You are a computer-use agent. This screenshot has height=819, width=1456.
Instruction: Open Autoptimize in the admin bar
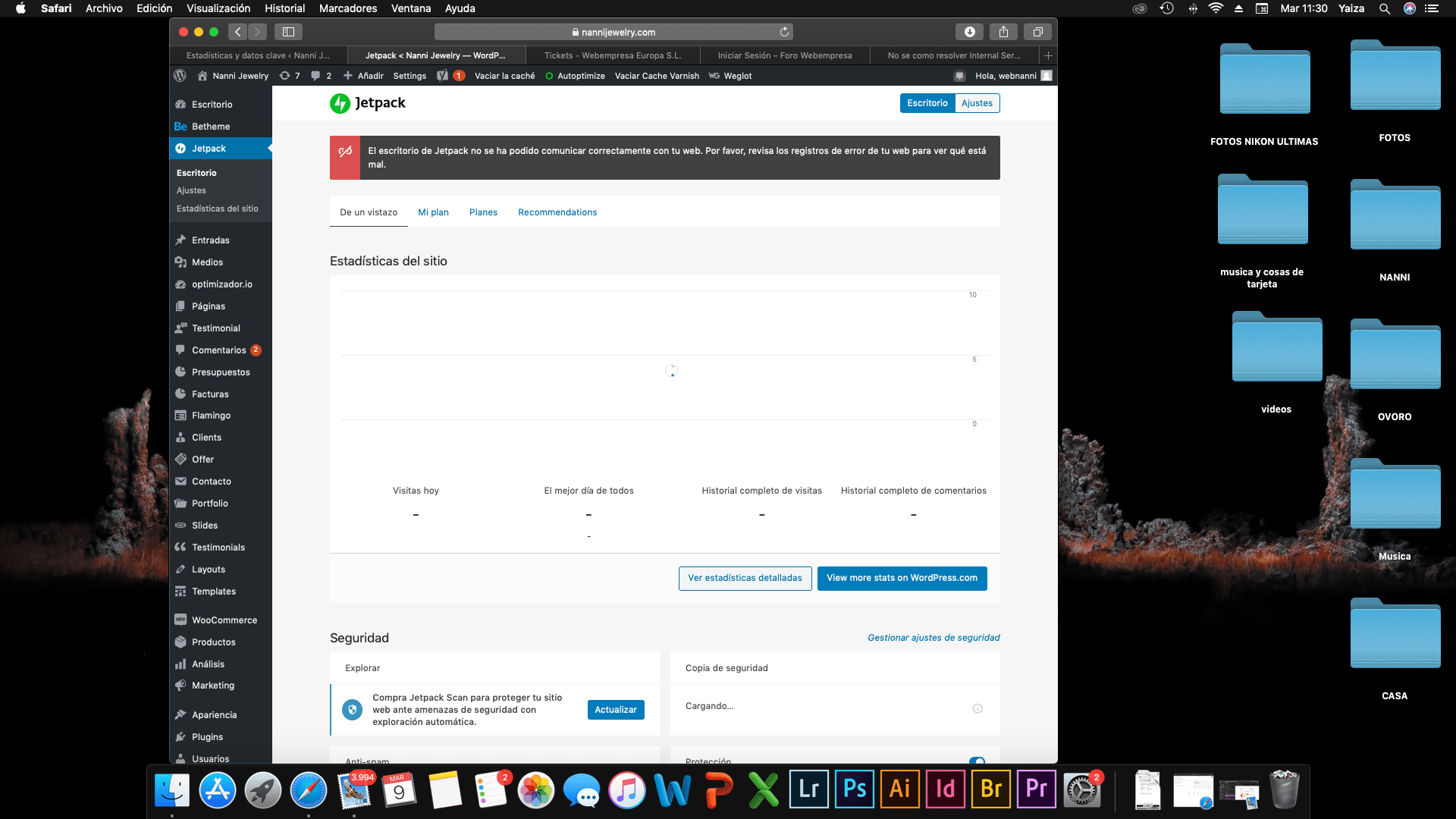tap(575, 76)
